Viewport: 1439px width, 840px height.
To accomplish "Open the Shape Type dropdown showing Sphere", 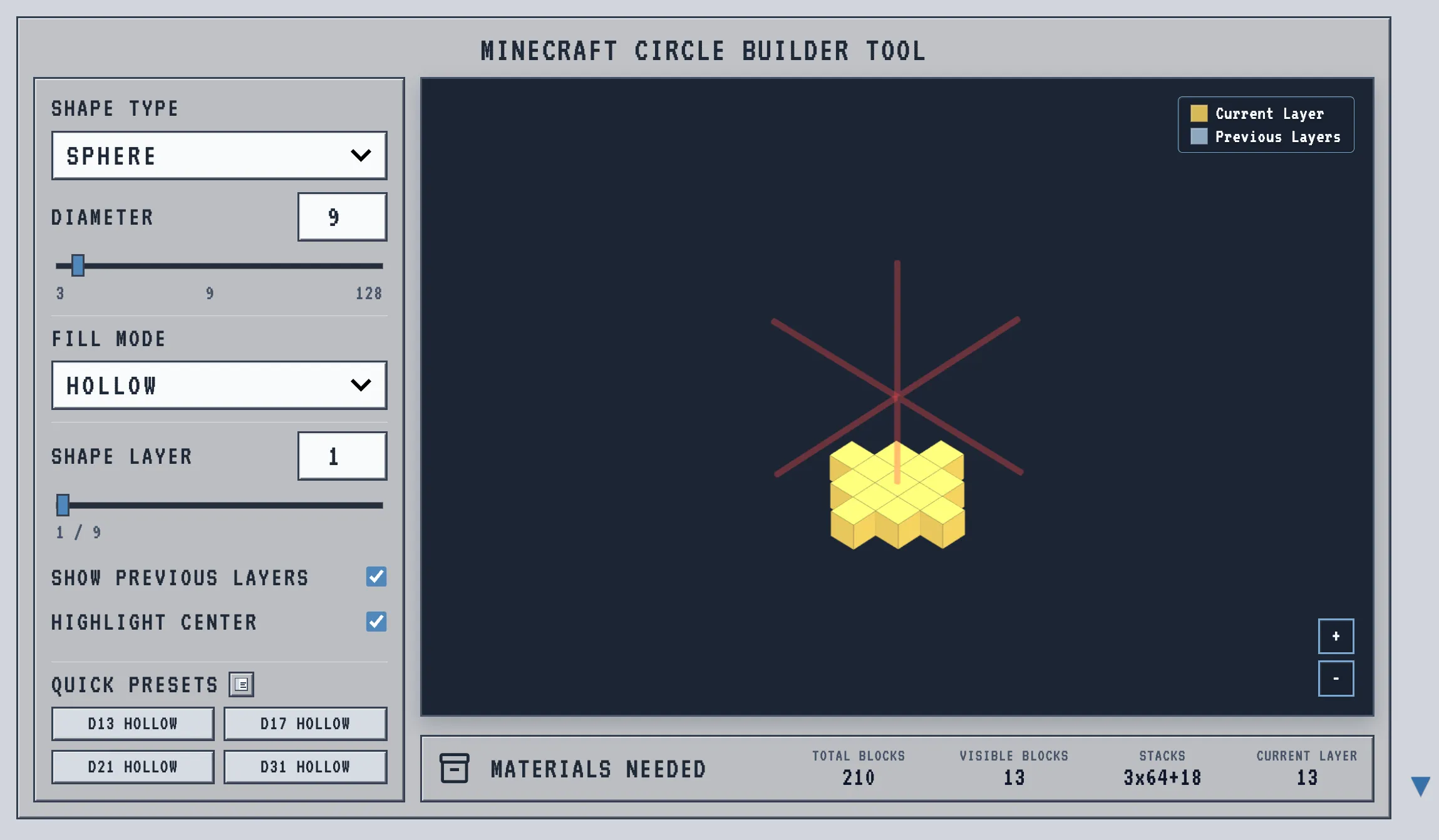I will tap(219, 155).
